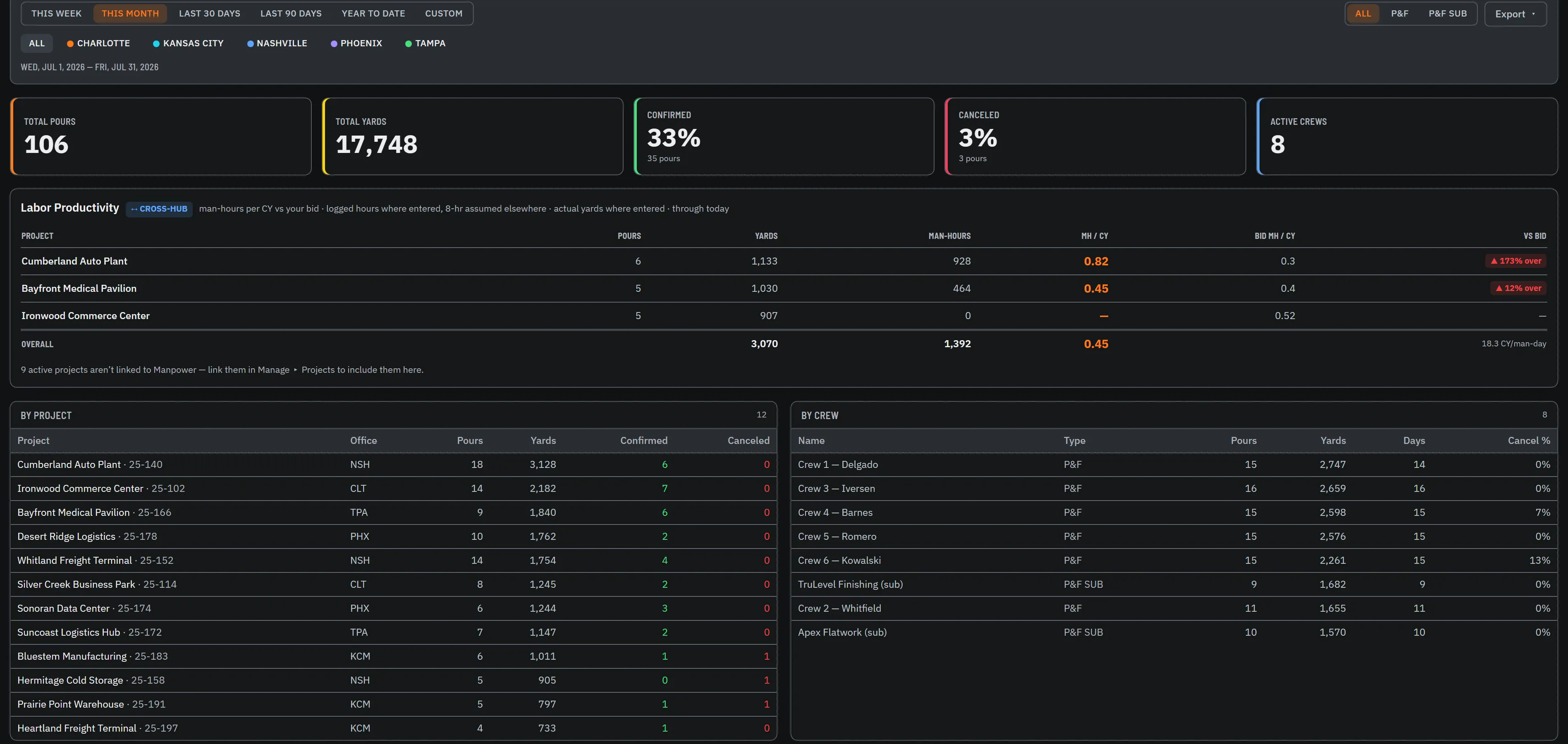
Task: Select Silver Creek Business Park 25-114 row
Action: [x=393, y=584]
